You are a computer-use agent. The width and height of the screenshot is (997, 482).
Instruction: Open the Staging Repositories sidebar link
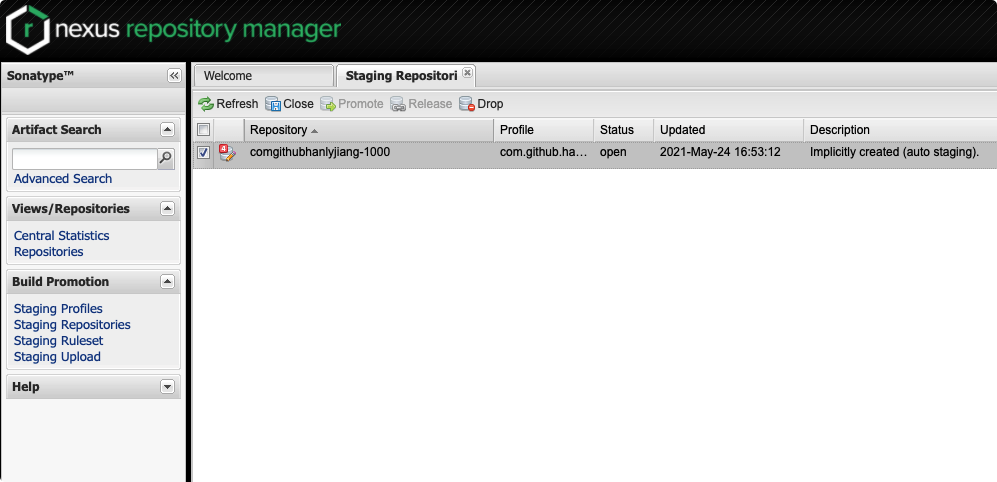[x=72, y=325]
